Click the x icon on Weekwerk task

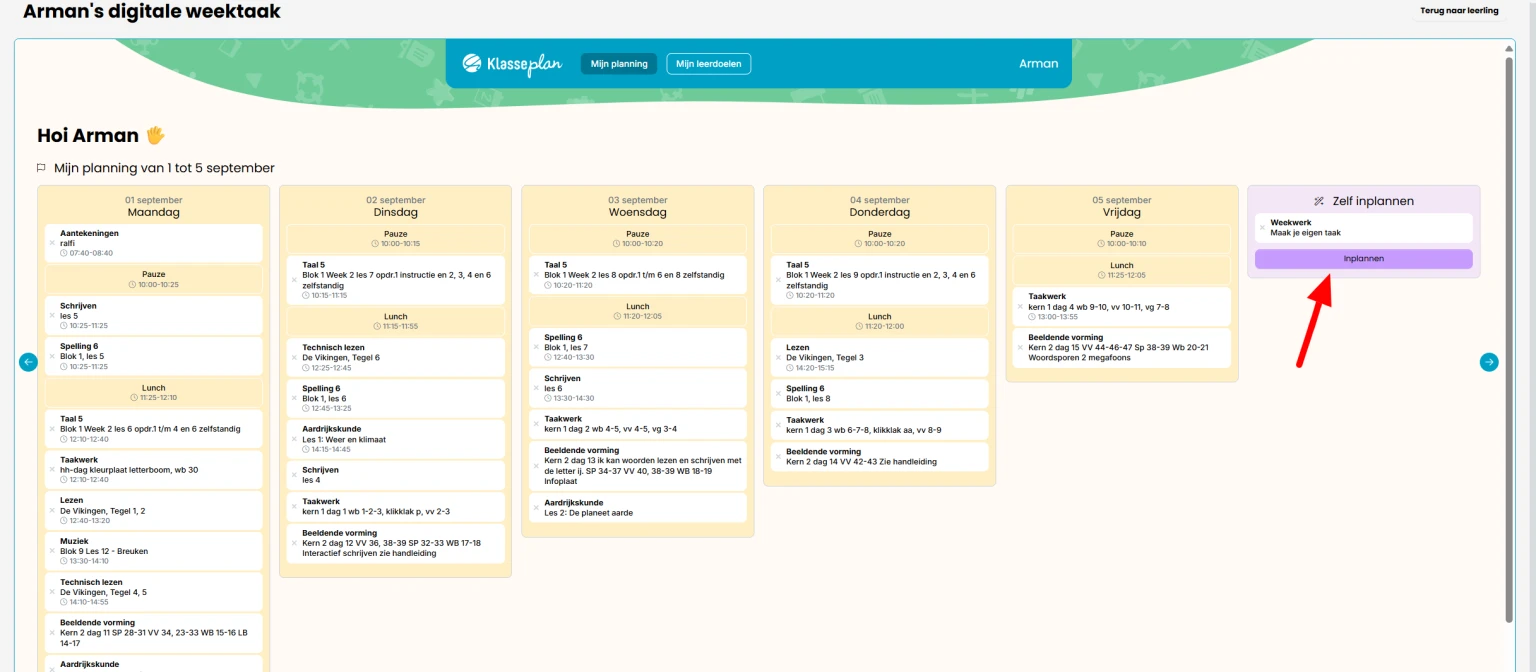click(1262, 228)
